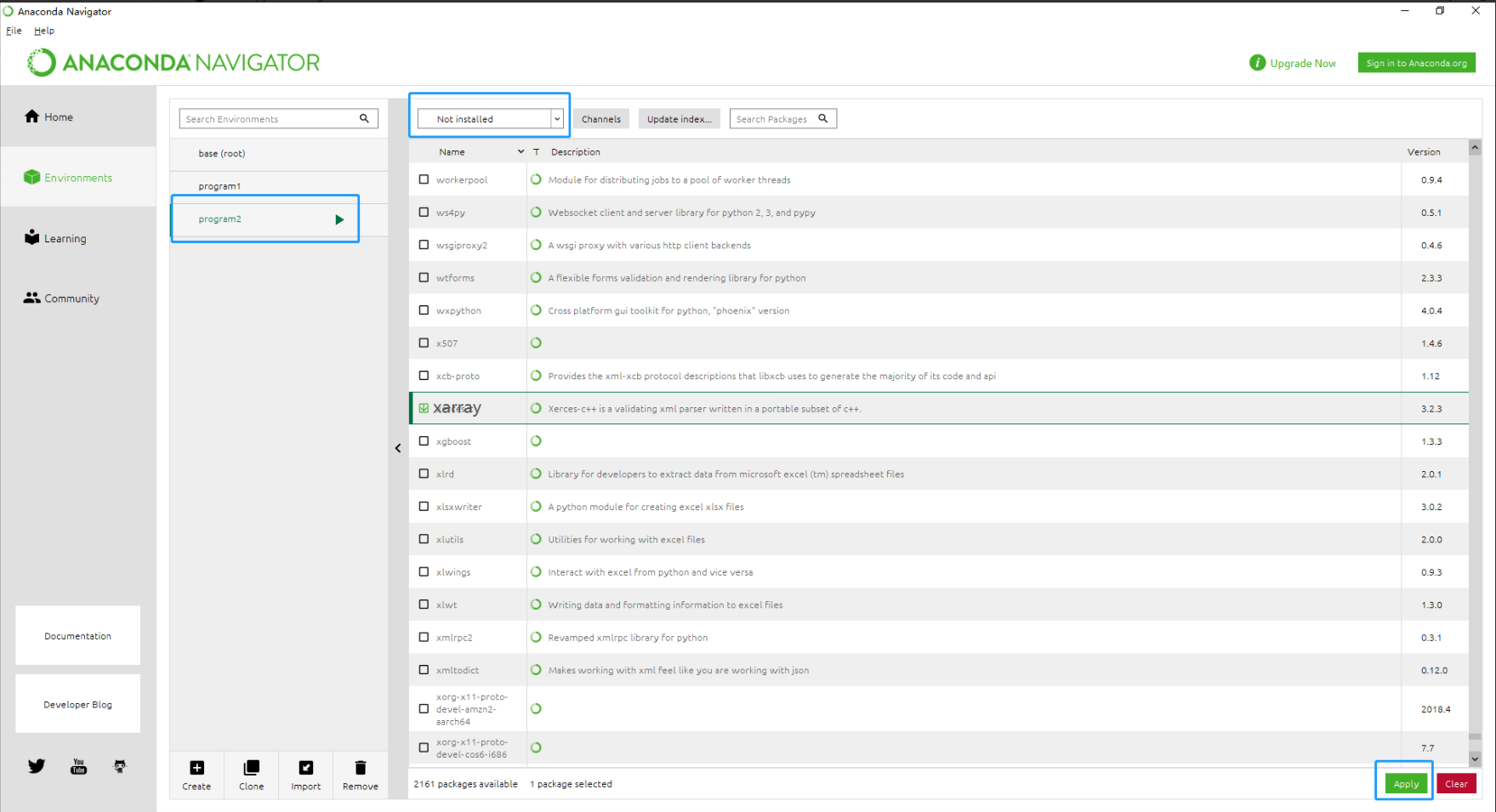Check the xgboost package checkbox

(424, 441)
